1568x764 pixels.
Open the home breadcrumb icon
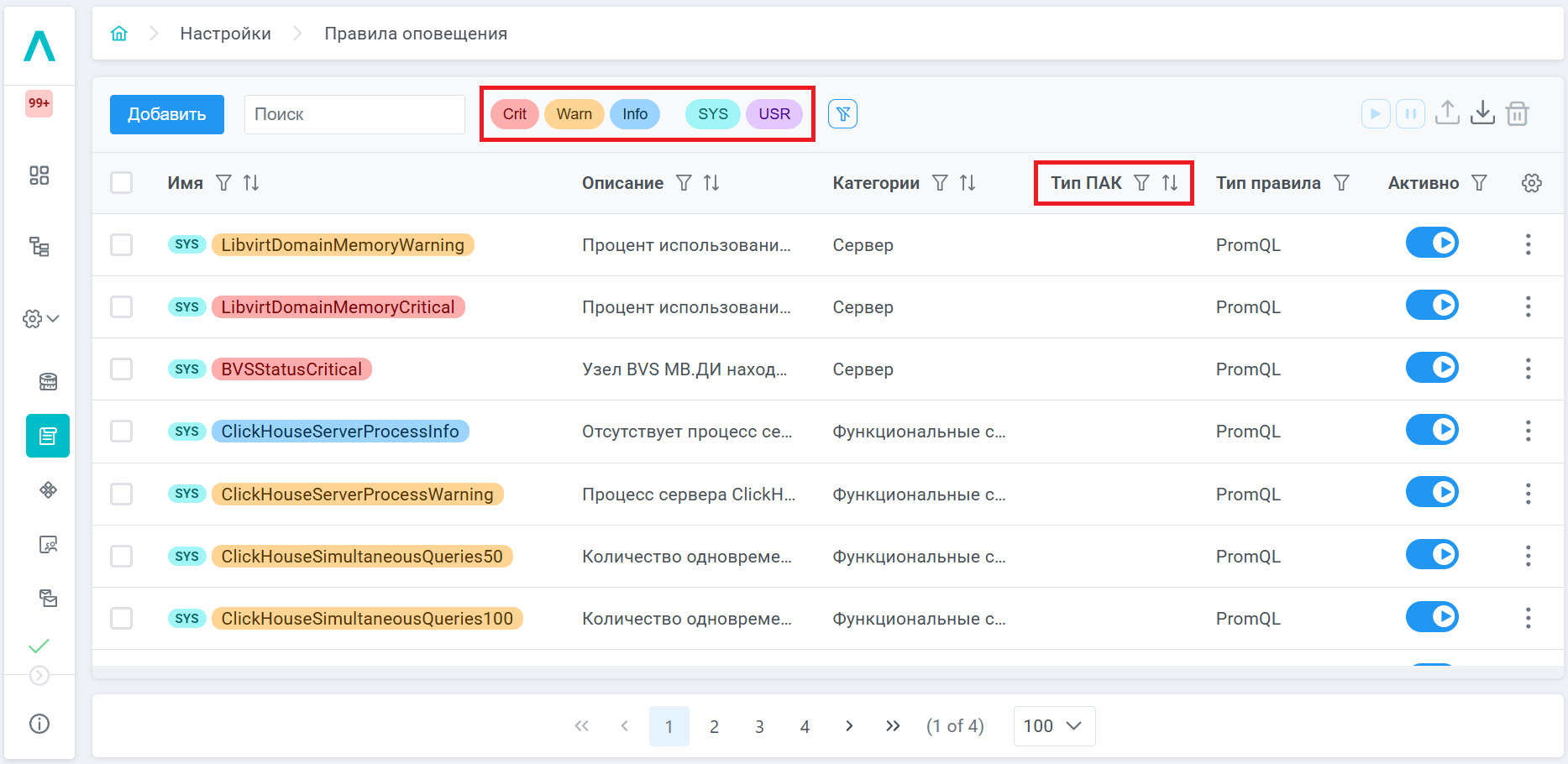click(x=119, y=34)
